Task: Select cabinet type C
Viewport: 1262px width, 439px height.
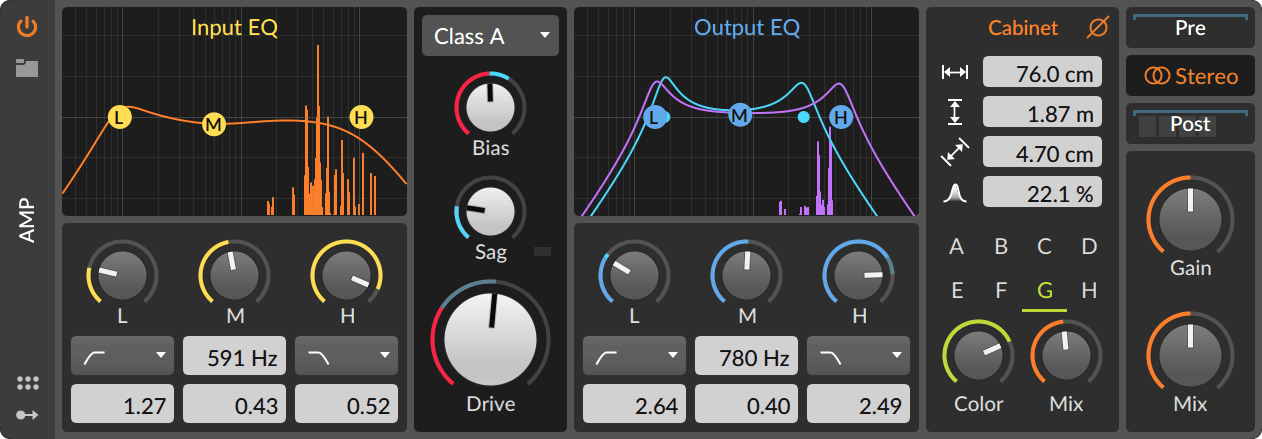Action: 1044,247
